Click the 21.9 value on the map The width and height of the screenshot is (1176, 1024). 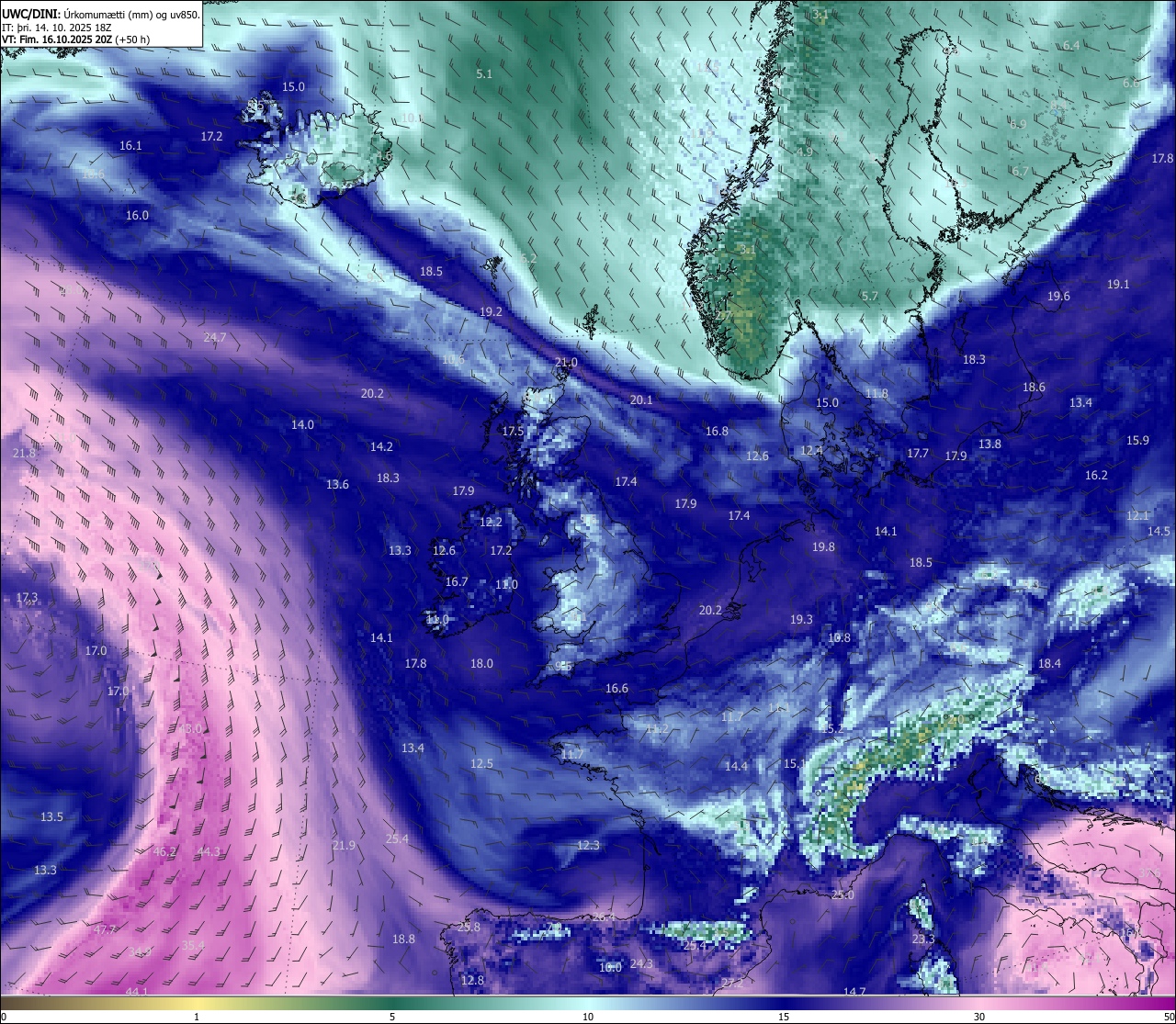point(344,845)
